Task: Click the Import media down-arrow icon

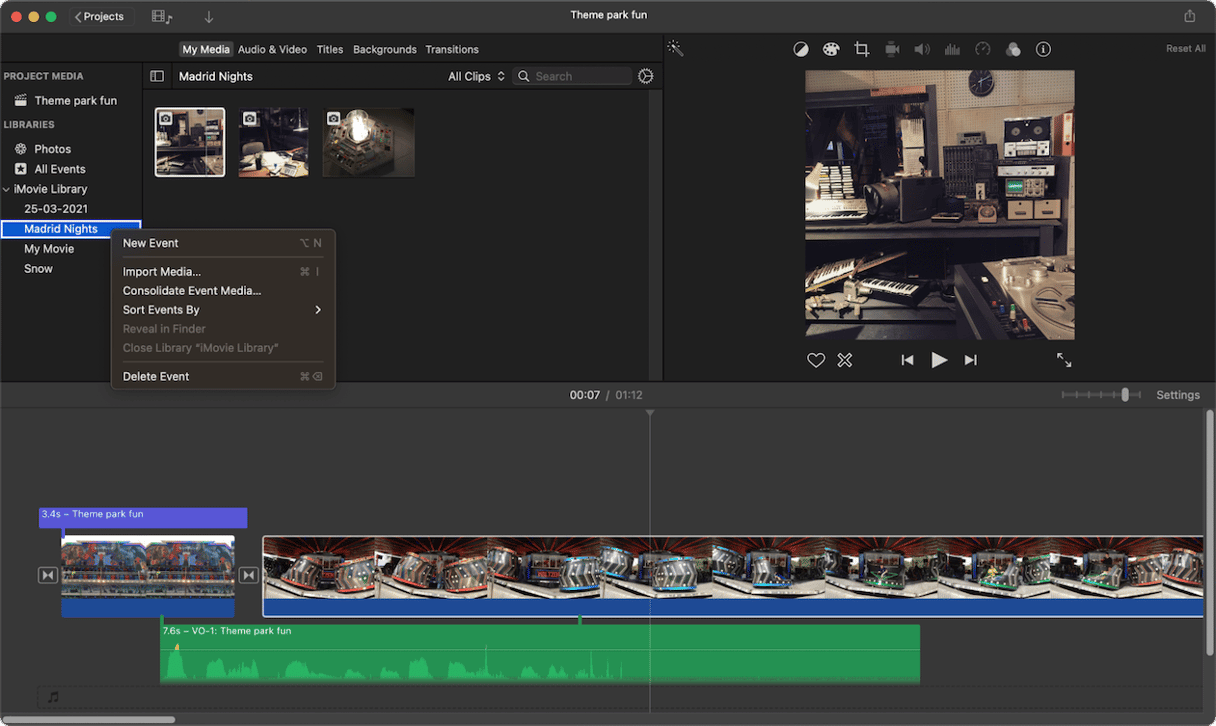Action: (x=209, y=16)
